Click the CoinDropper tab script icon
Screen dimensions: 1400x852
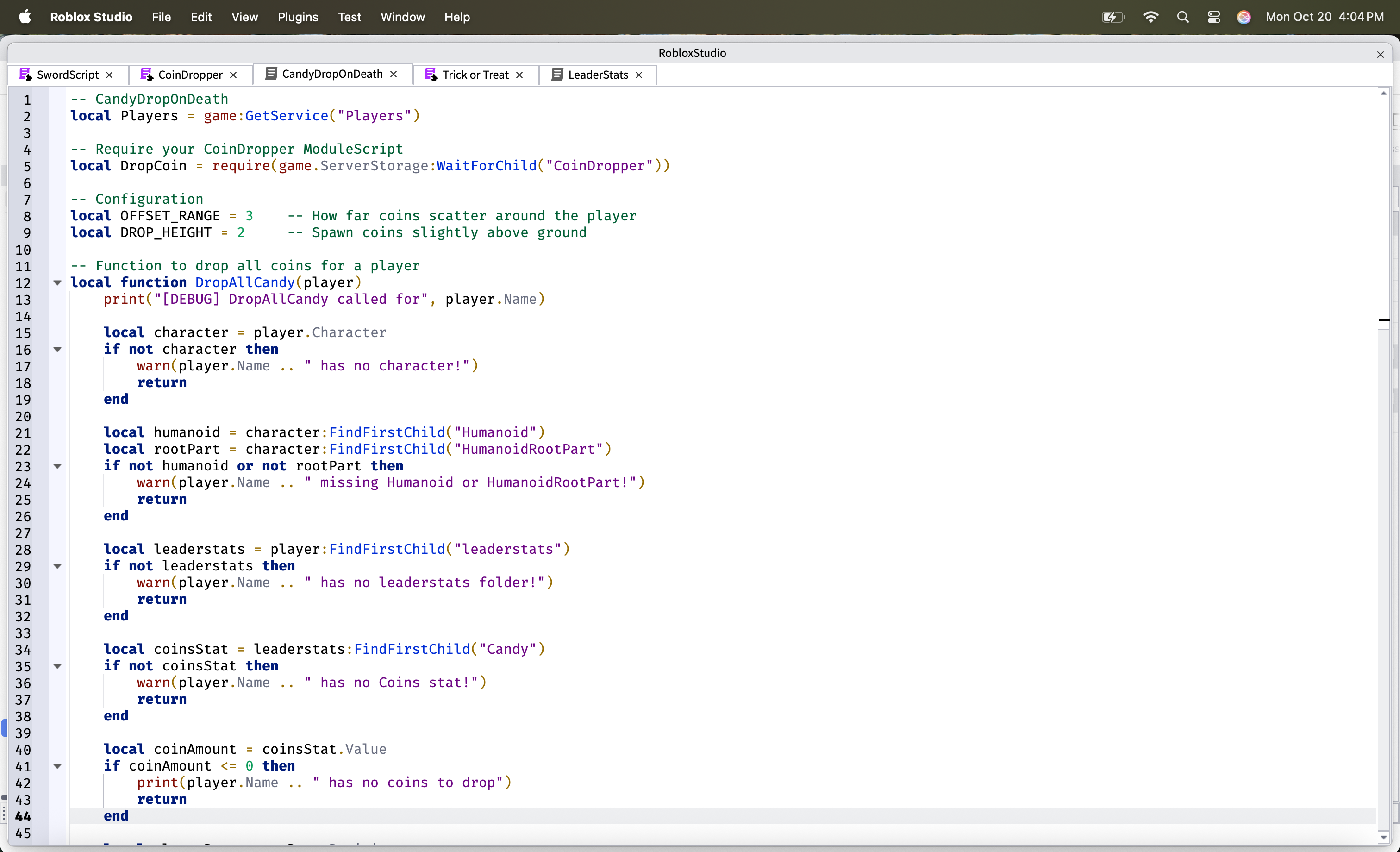click(147, 75)
